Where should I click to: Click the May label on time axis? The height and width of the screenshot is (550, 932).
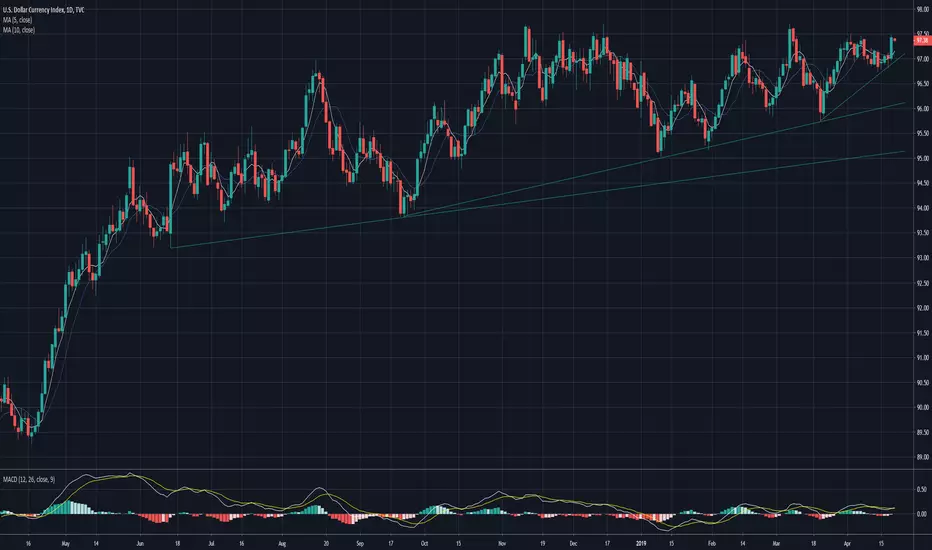click(x=65, y=543)
